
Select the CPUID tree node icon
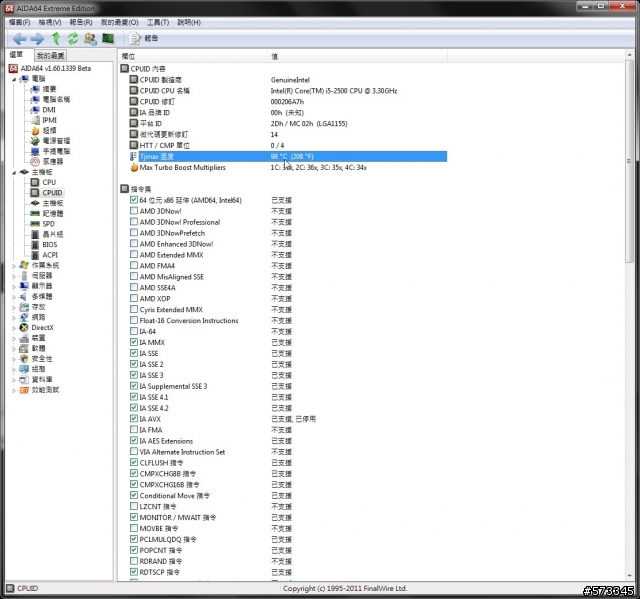(x=35, y=193)
